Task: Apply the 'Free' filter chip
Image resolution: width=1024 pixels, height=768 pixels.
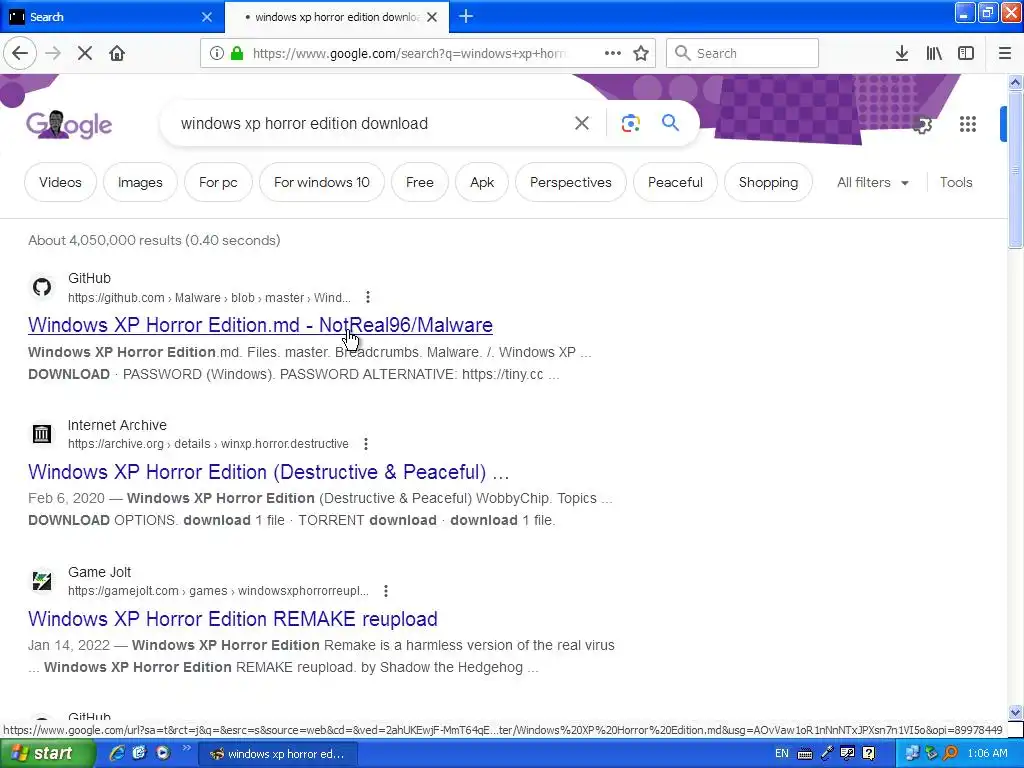Action: point(419,183)
